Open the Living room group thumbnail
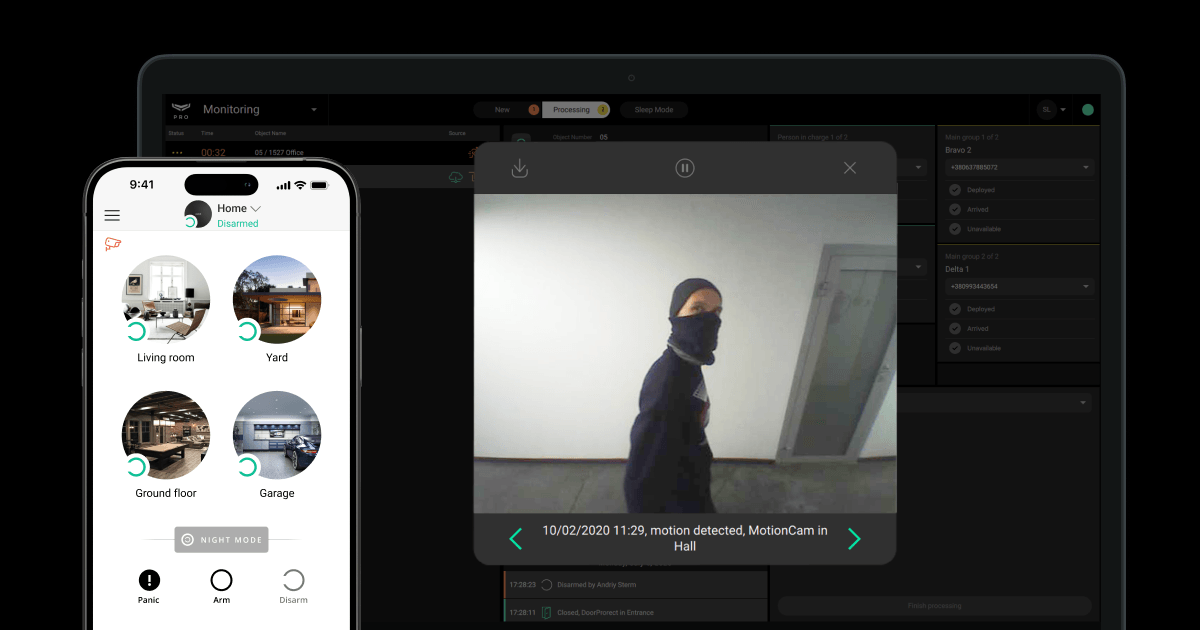1200x630 pixels. pyautogui.click(x=166, y=299)
